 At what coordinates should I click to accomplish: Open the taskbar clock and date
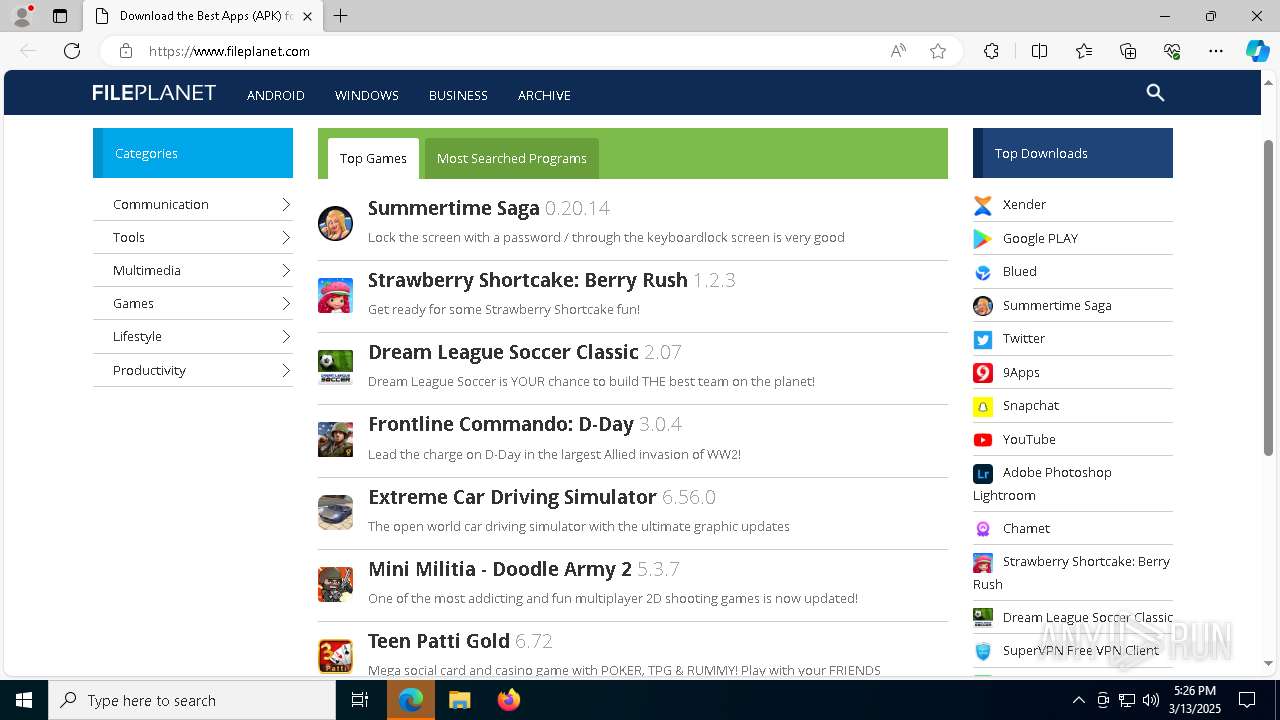(x=1194, y=700)
